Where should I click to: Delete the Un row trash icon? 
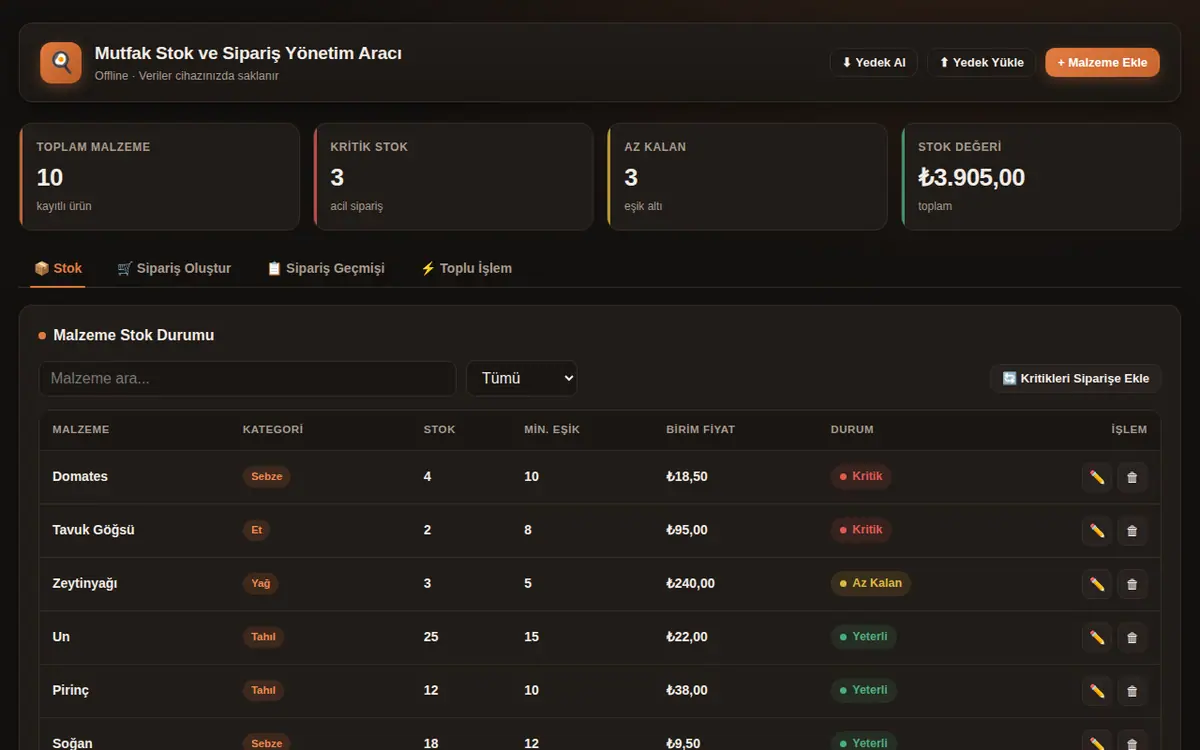click(1132, 637)
